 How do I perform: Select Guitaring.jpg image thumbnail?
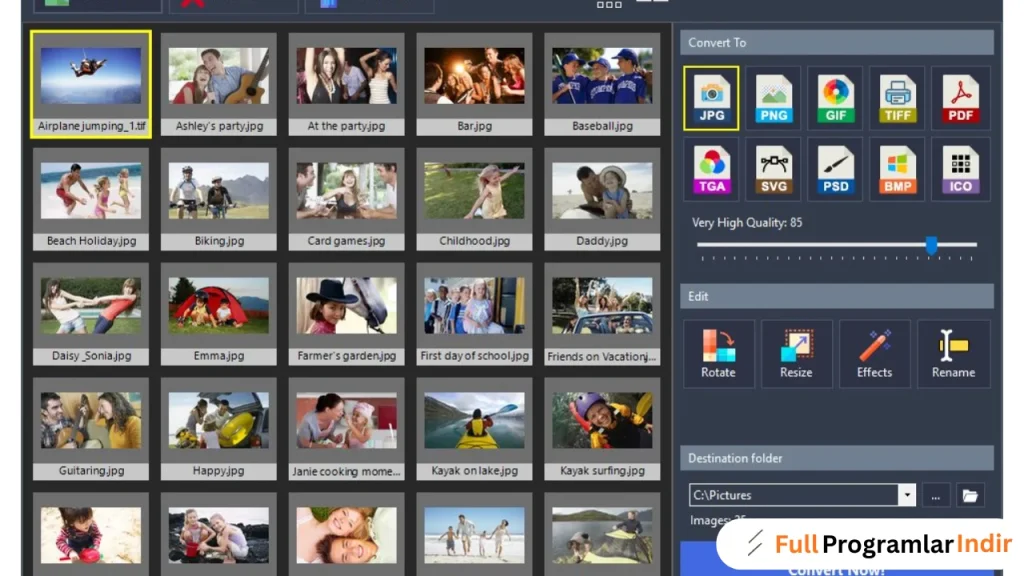91,429
